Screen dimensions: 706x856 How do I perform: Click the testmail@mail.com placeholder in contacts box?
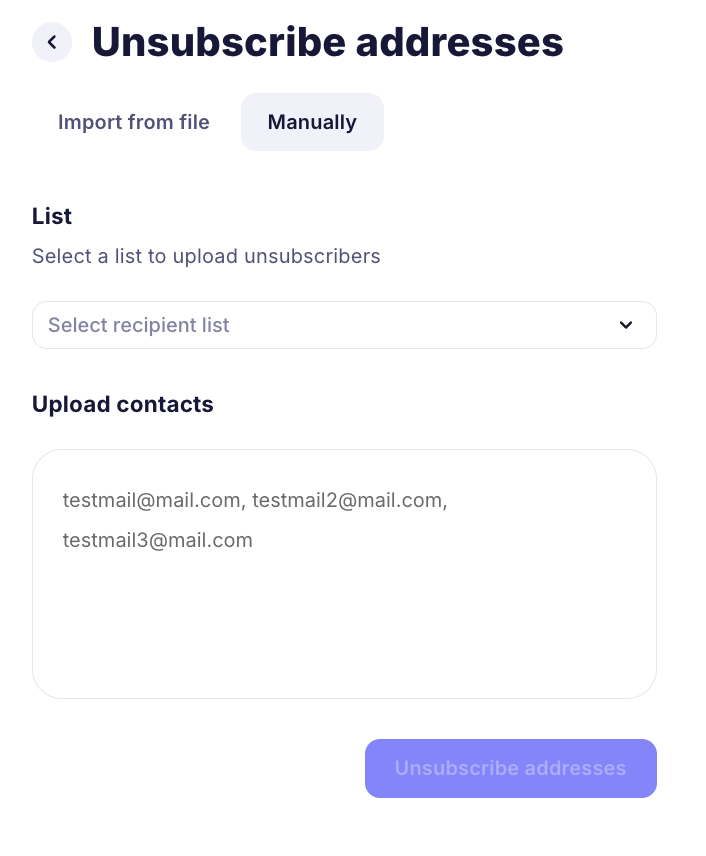click(152, 499)
